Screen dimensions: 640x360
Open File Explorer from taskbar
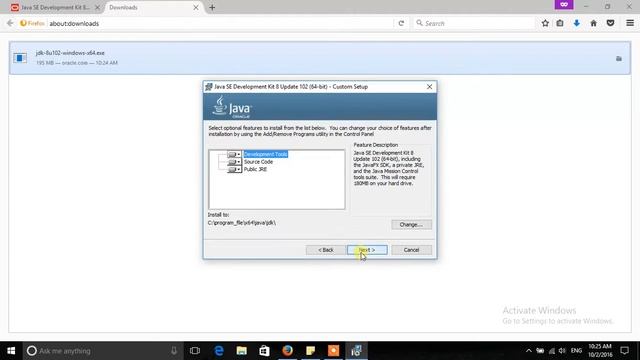[242, 351]
